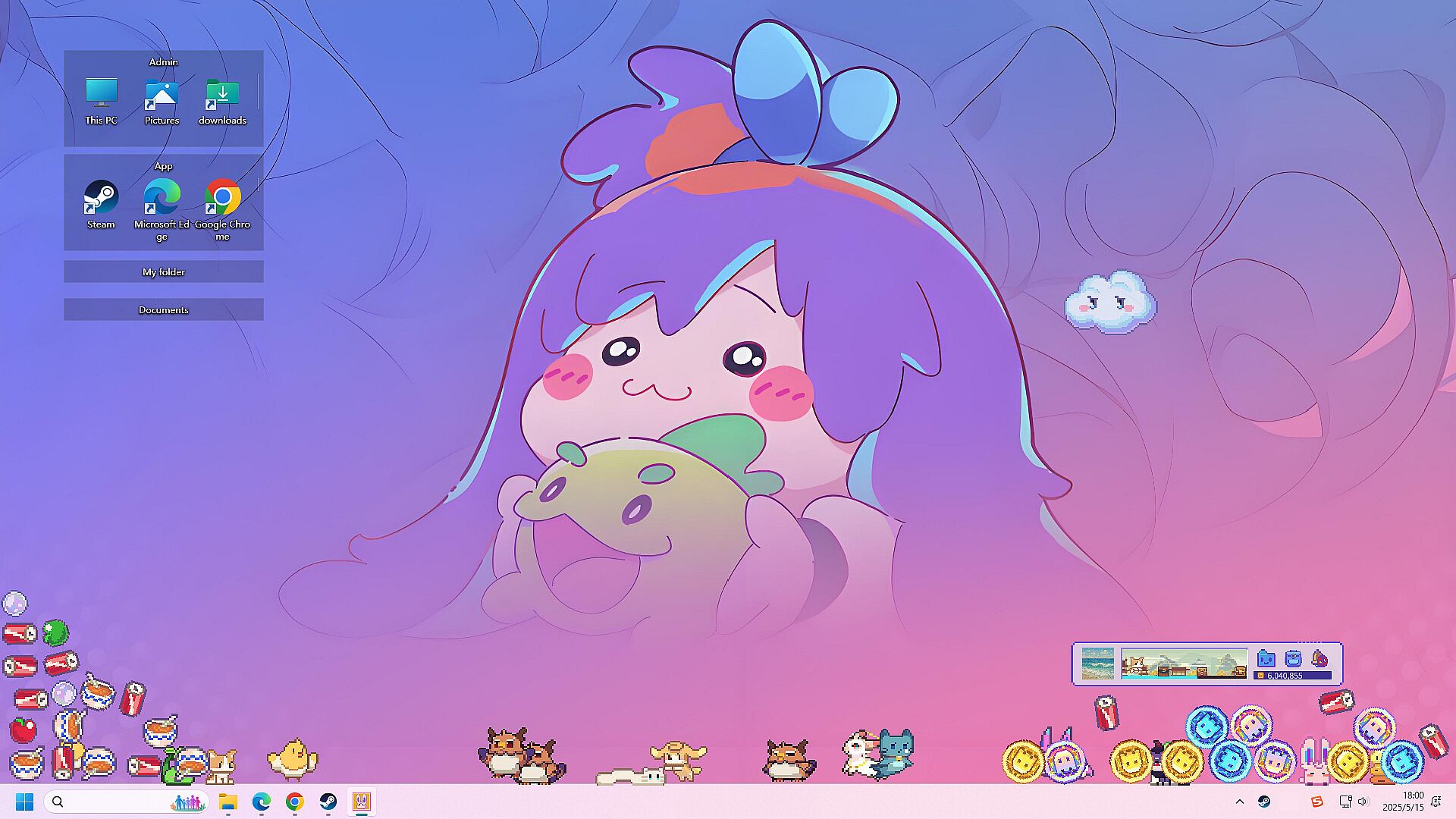Toggle the Windows do-not-disturb notification bell

(1436, 802)
